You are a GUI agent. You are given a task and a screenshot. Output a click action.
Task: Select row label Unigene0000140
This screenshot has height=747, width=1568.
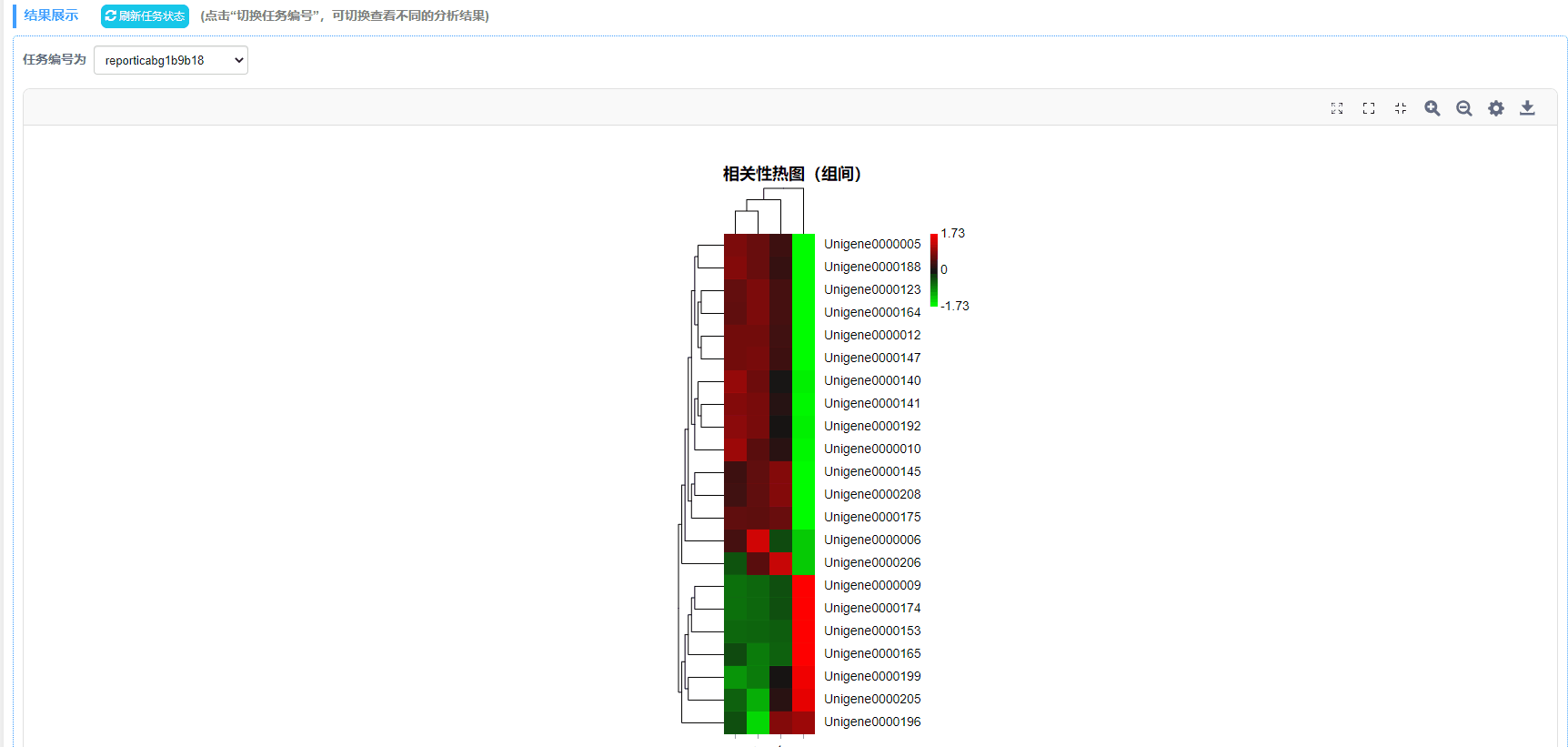tap(872, 380)
